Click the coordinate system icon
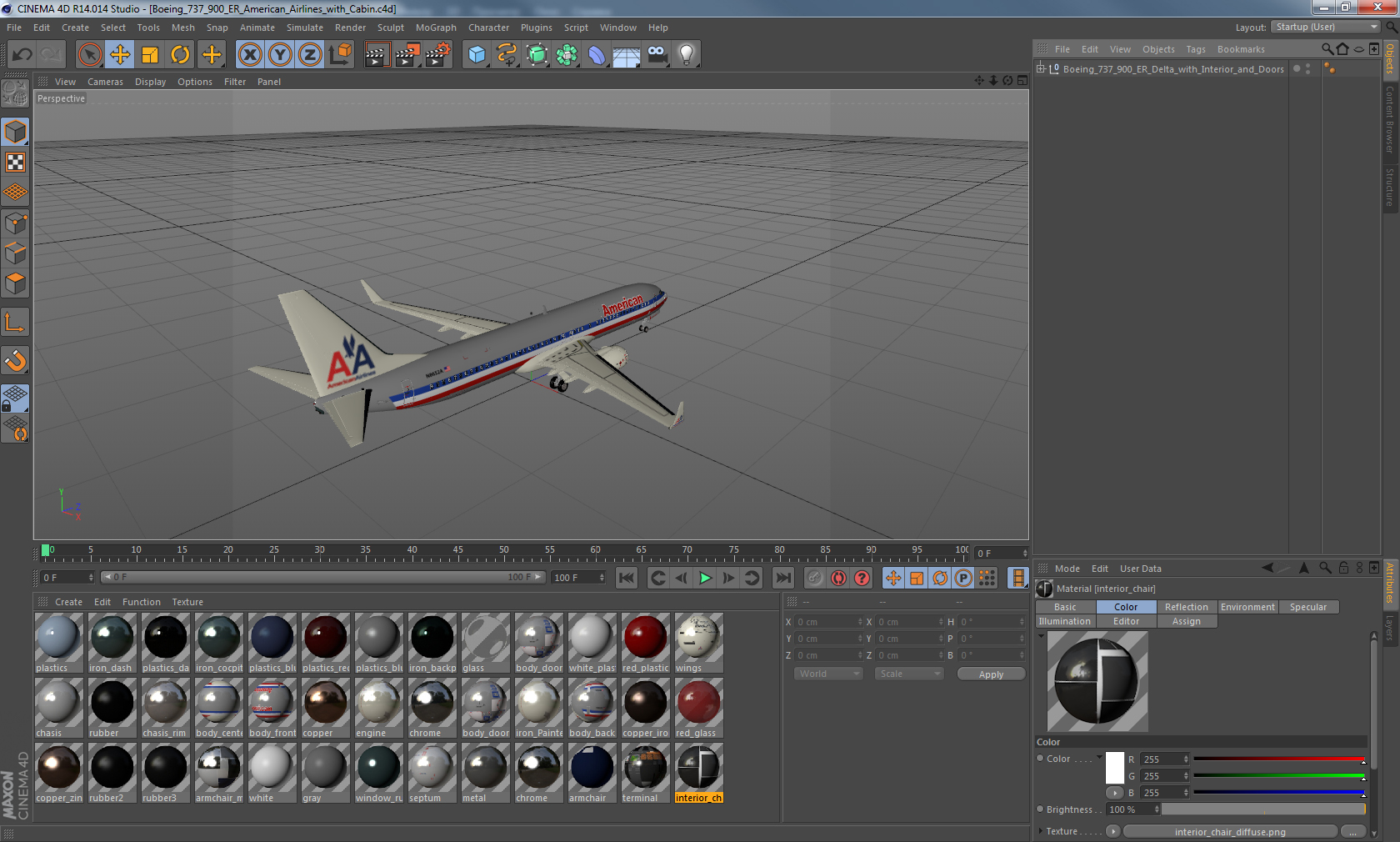The height and width of the screenshot is (842, 1400). [x=340, y=55]
